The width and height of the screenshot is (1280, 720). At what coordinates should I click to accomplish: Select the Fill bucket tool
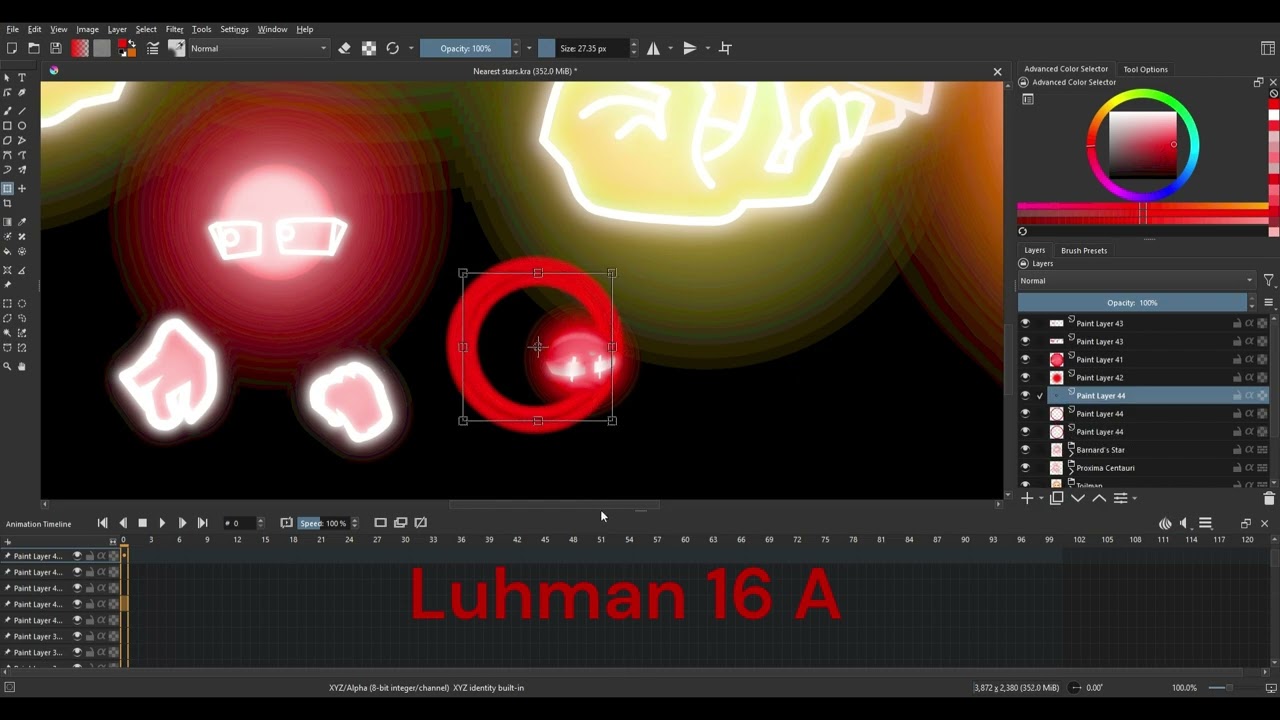tap(7, 252)
